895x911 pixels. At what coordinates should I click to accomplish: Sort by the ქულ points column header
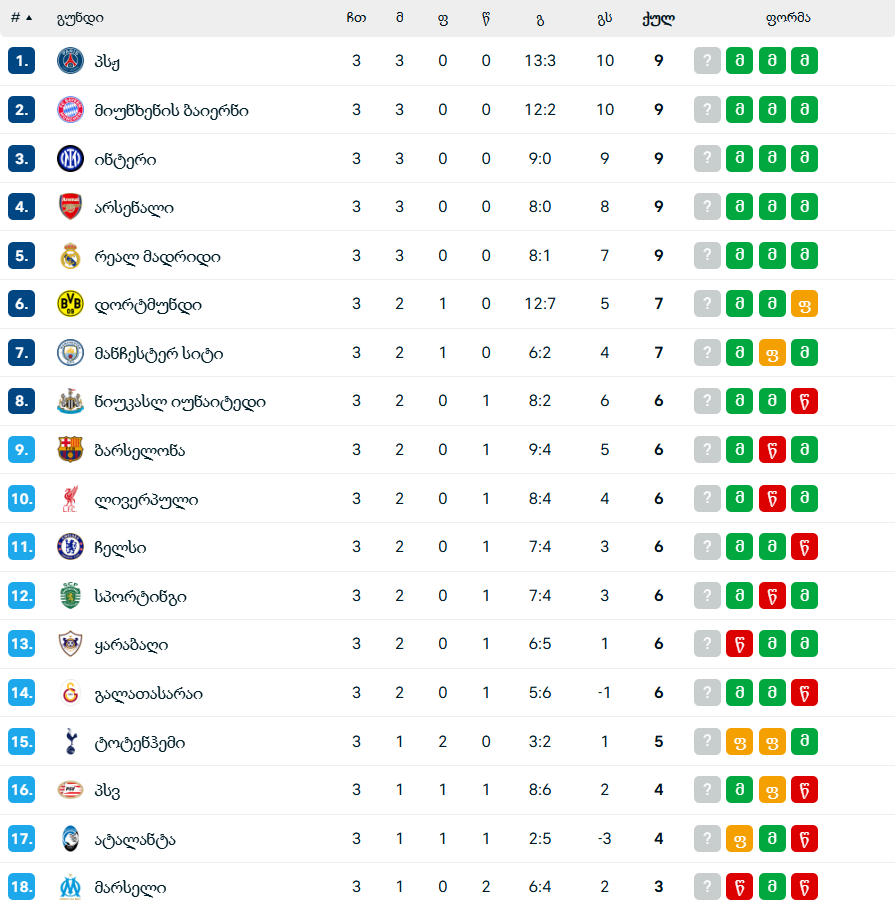point(658,18)
